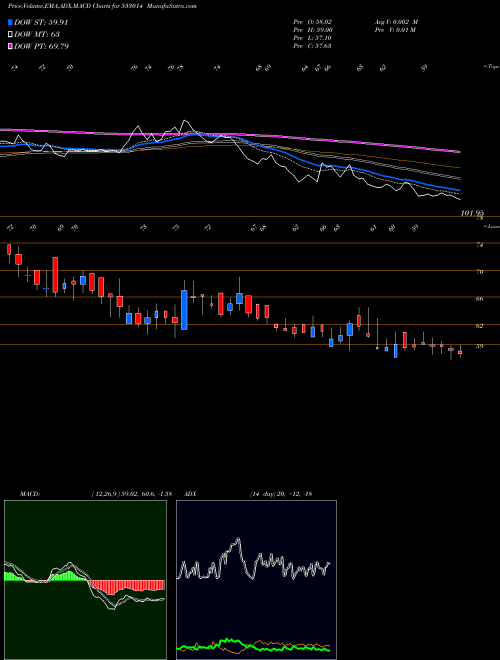
Task: Select the 'DOW MT: 63' legend text
Action: 37,34
